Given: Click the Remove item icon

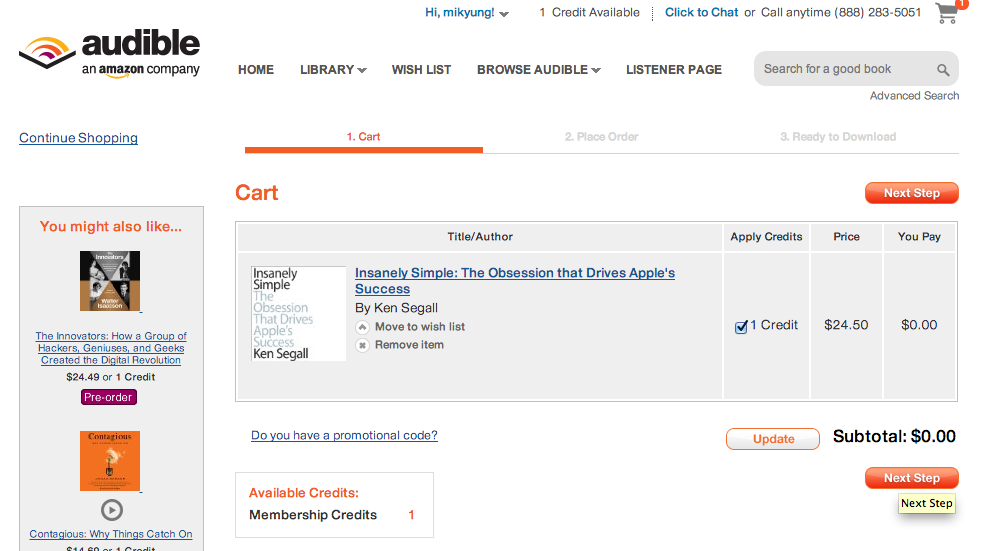Looking at the screenshot, I should point(362,345).
